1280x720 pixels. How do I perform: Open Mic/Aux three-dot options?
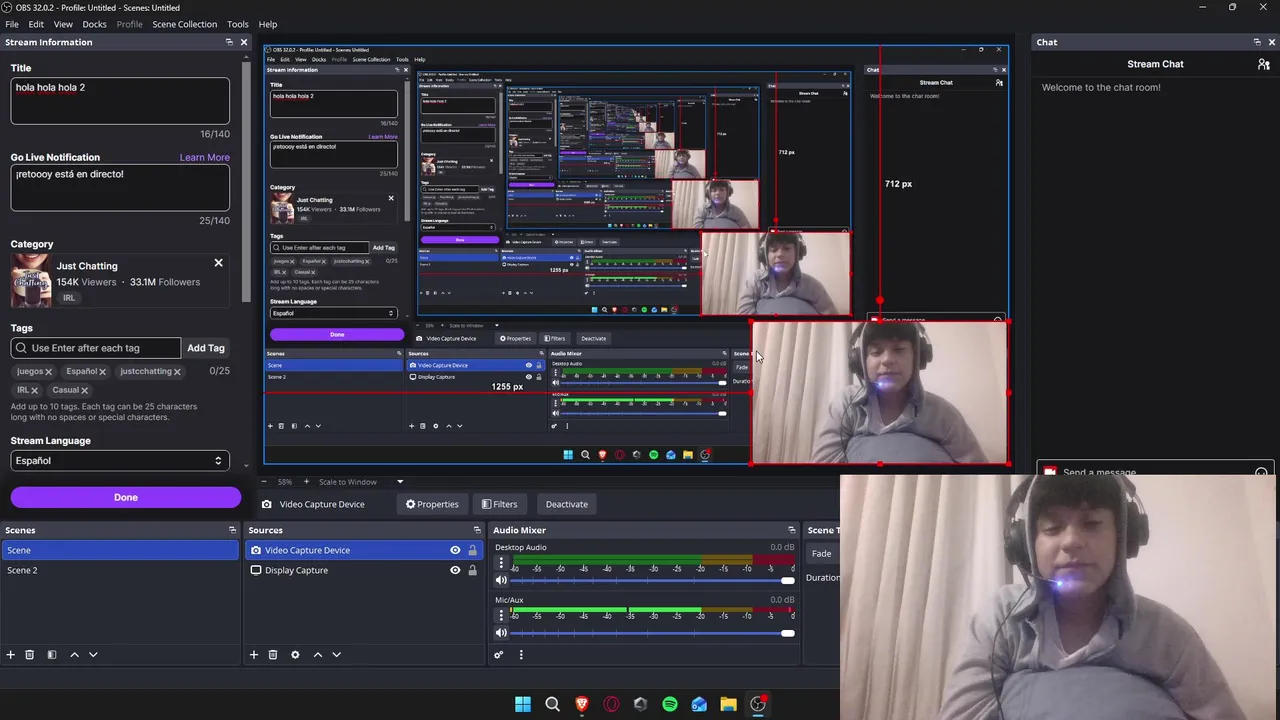(501, 615)
